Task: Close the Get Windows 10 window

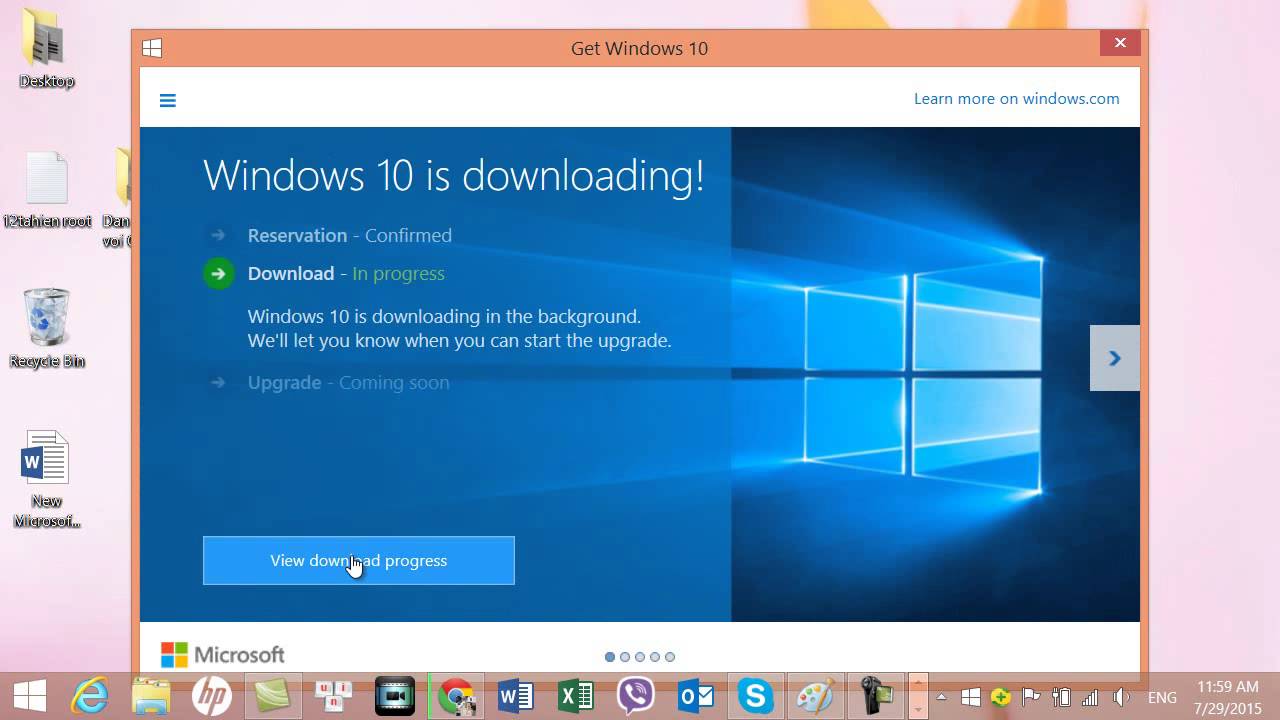Action: pyautogui.click(x=1120, y=43)
